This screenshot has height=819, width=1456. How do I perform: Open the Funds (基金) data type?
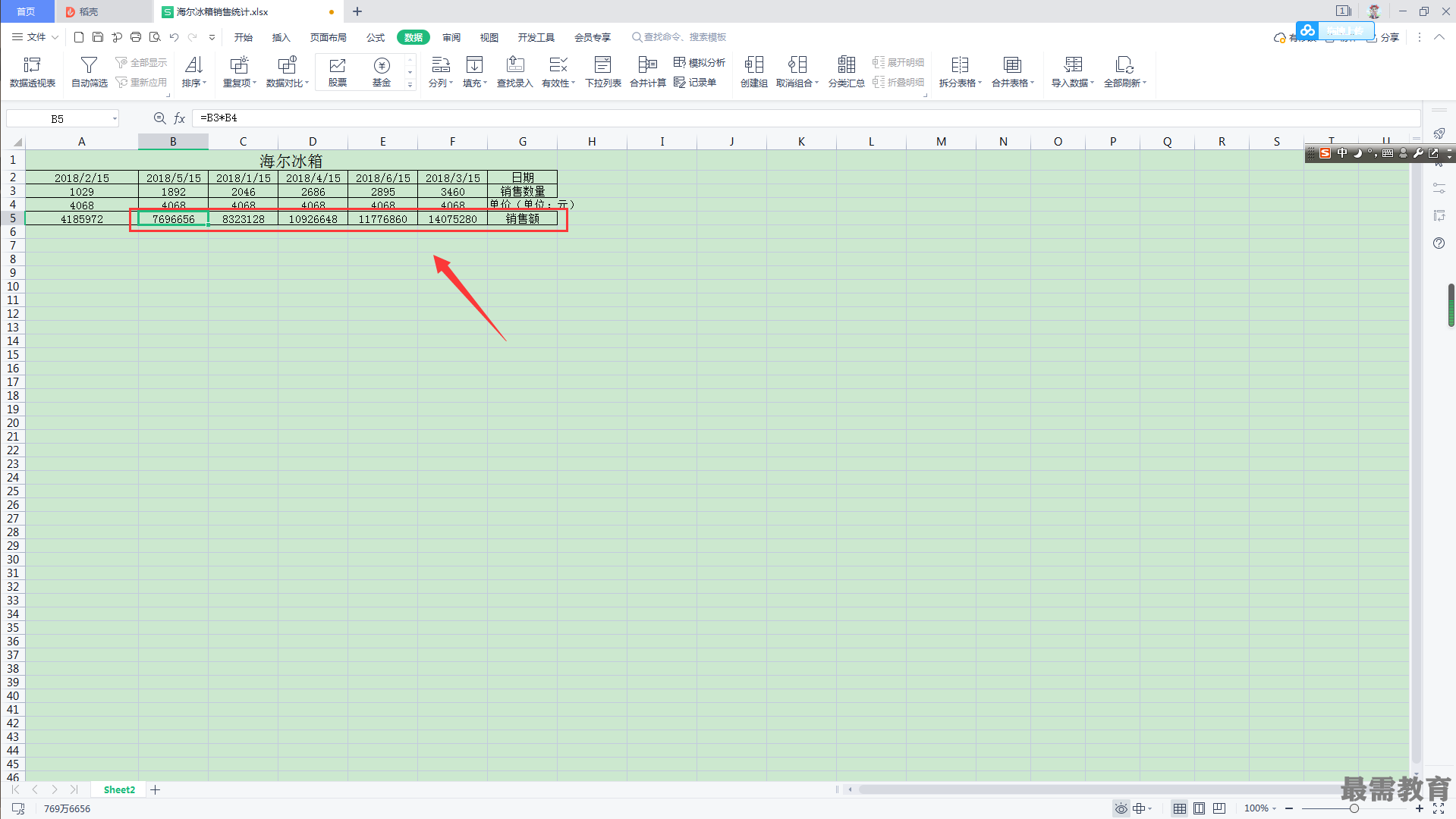382,72
